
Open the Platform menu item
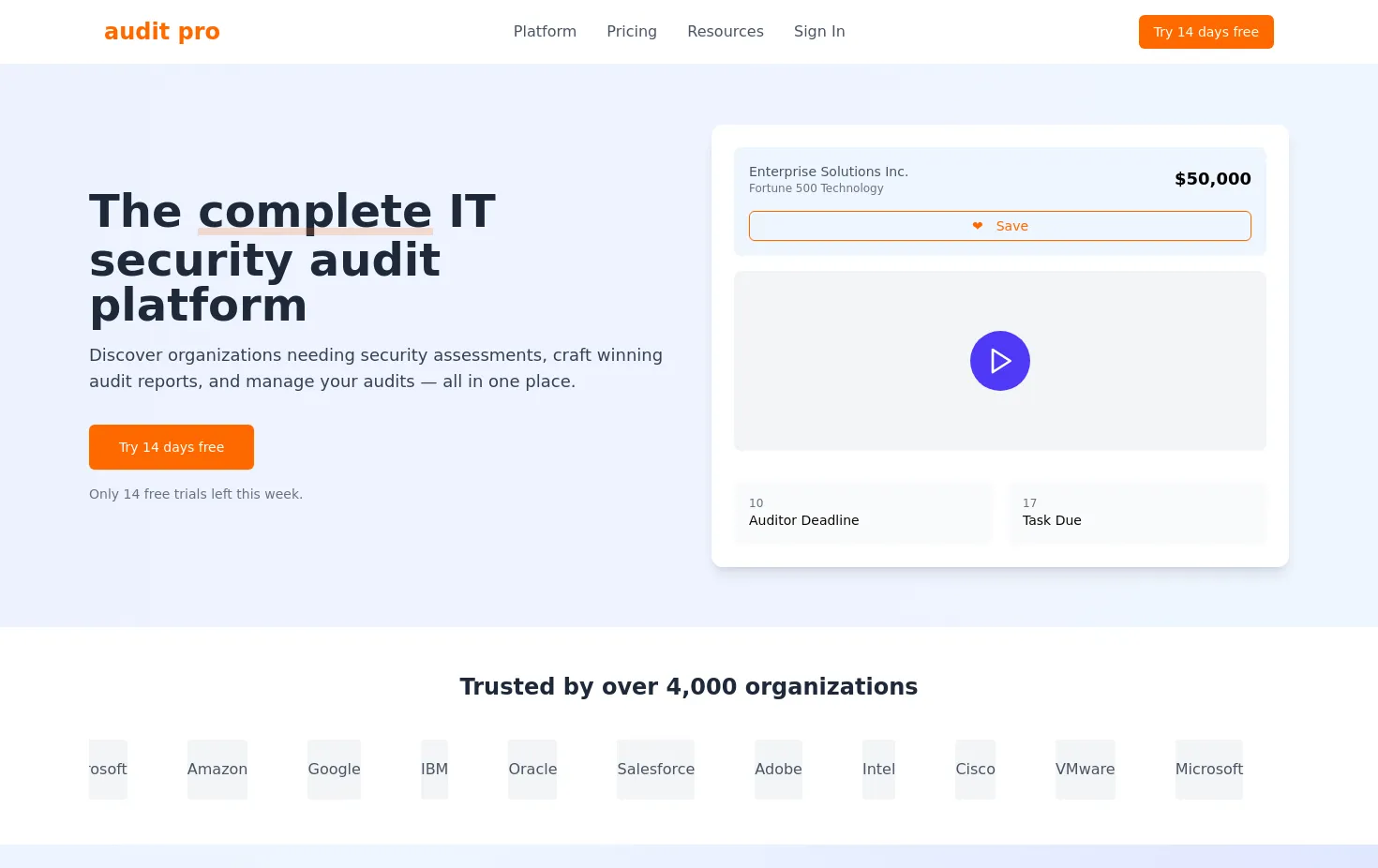pyautogui.click(x=545, y=32)
